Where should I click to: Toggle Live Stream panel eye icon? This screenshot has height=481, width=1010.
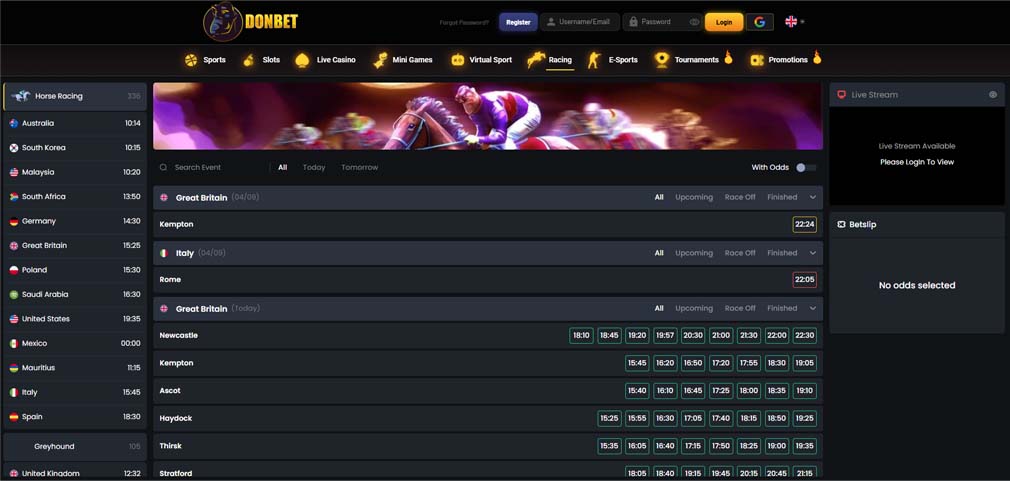click(993, 95)
